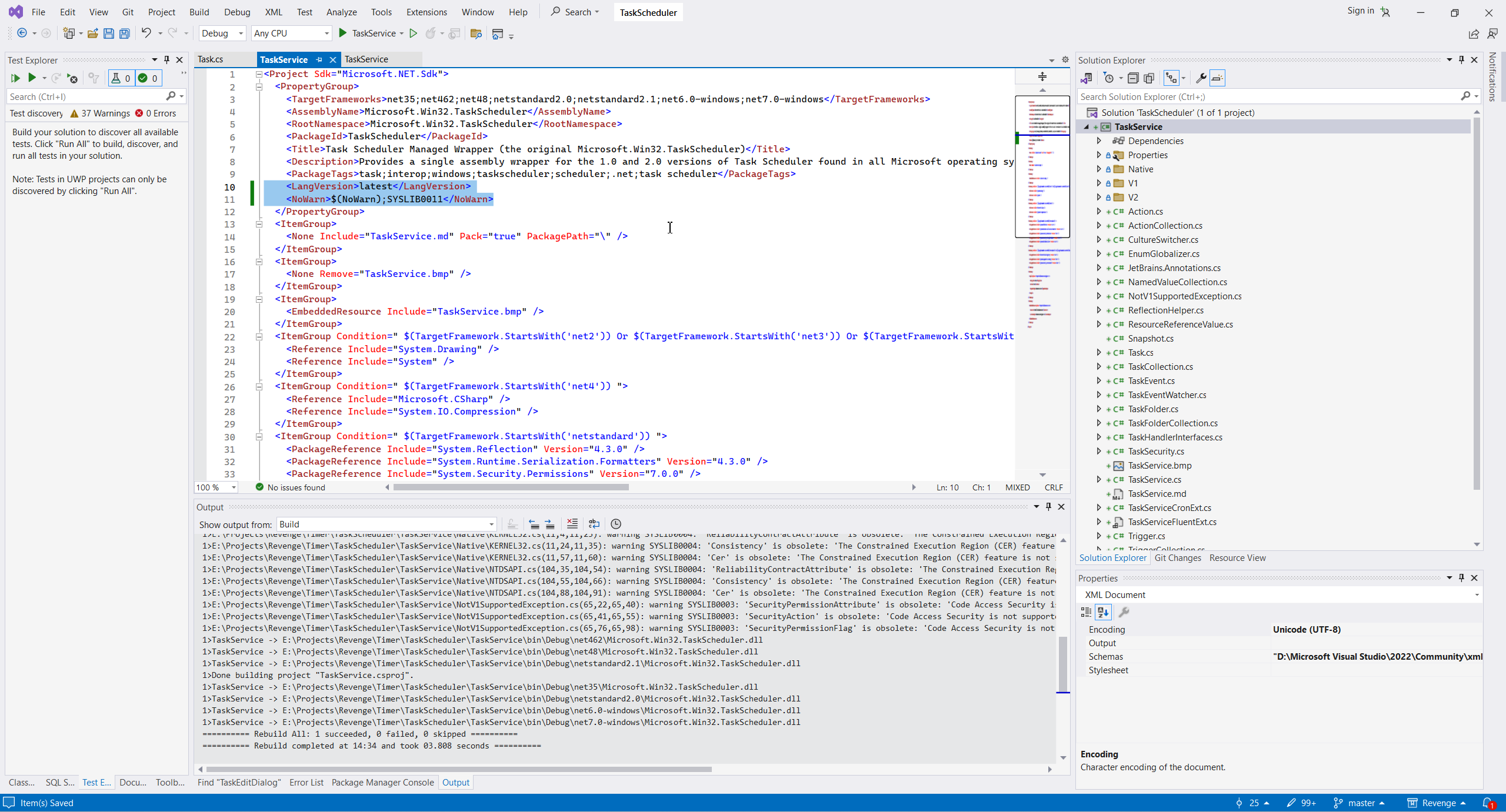
Task: Click Sign in at top right
Action: (1360, 11)
